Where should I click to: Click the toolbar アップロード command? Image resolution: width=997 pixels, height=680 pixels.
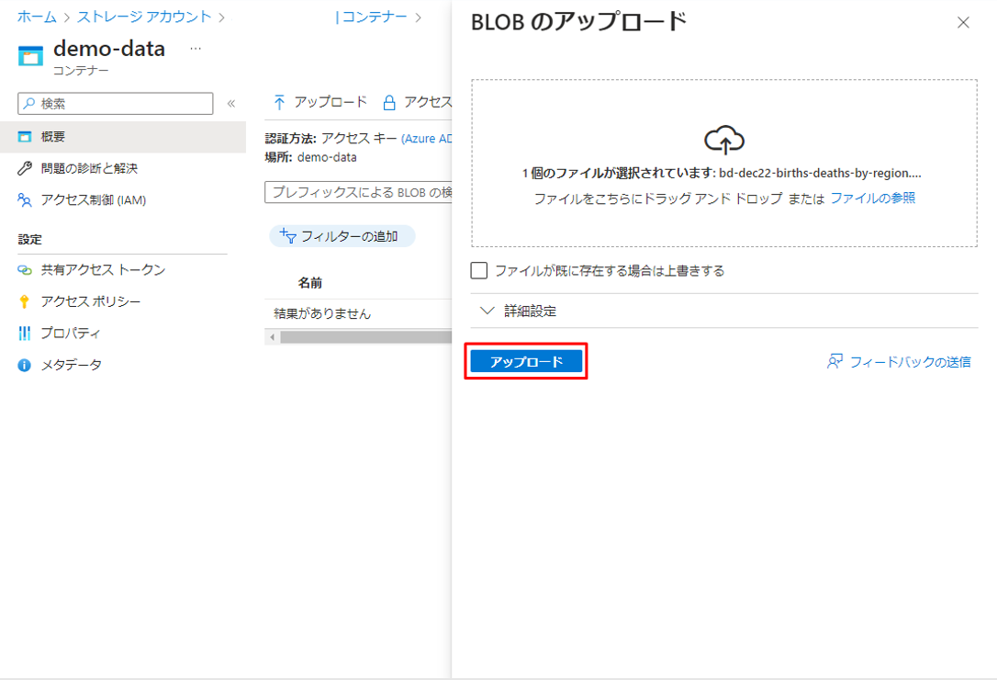click(x=320, y=102)
